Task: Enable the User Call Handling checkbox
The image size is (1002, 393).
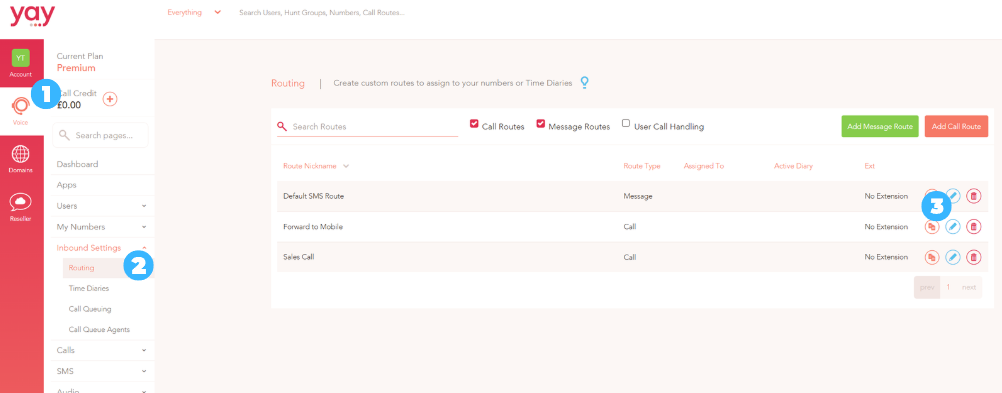Action: tap(626, 123)
